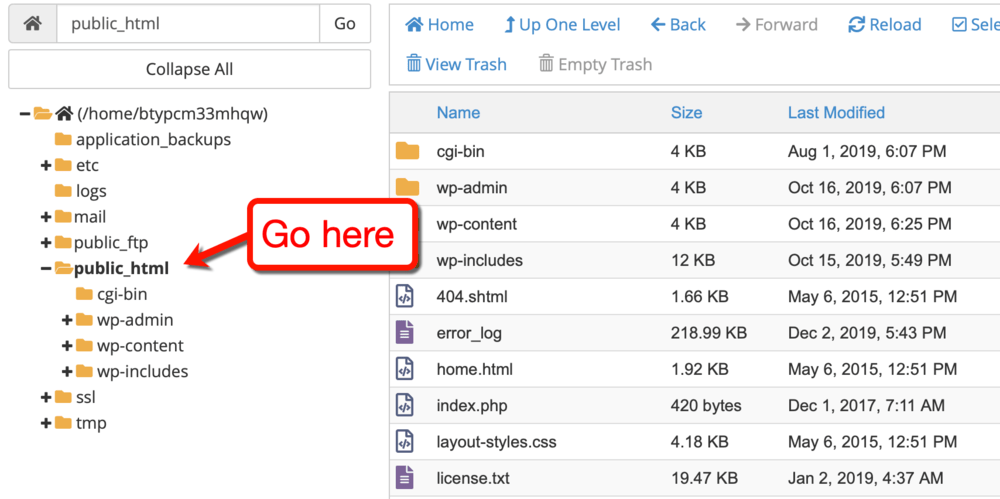This screenshot has height=499, width=1000.
Task: Click the mail folder icon in tree
Action: coord(62,217)
